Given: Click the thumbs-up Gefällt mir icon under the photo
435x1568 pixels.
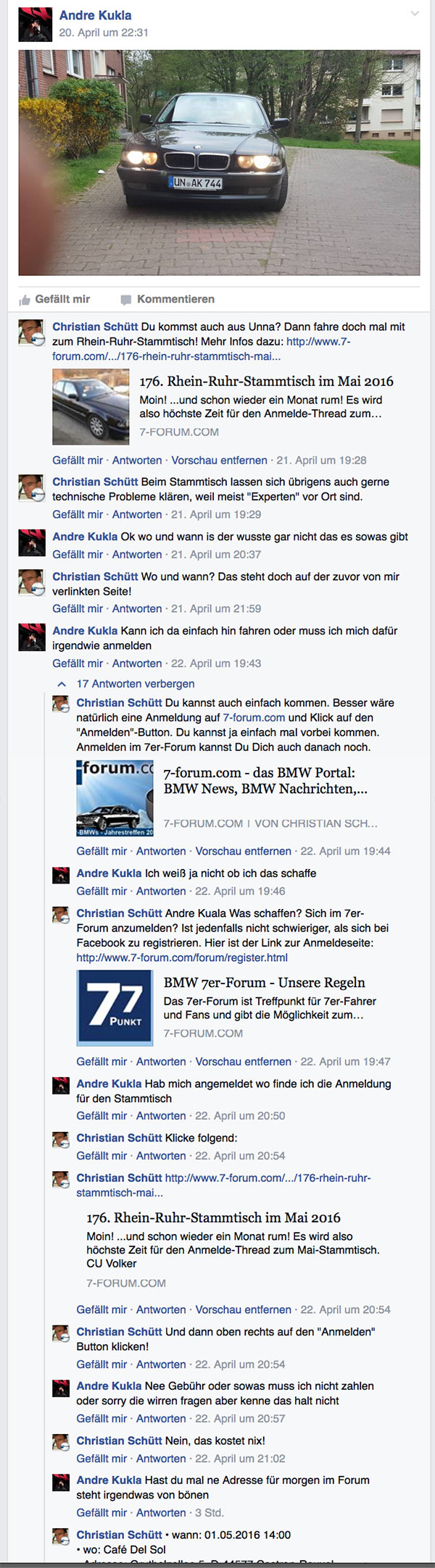Looking at the screenshot, I should (x=25, y=300).
